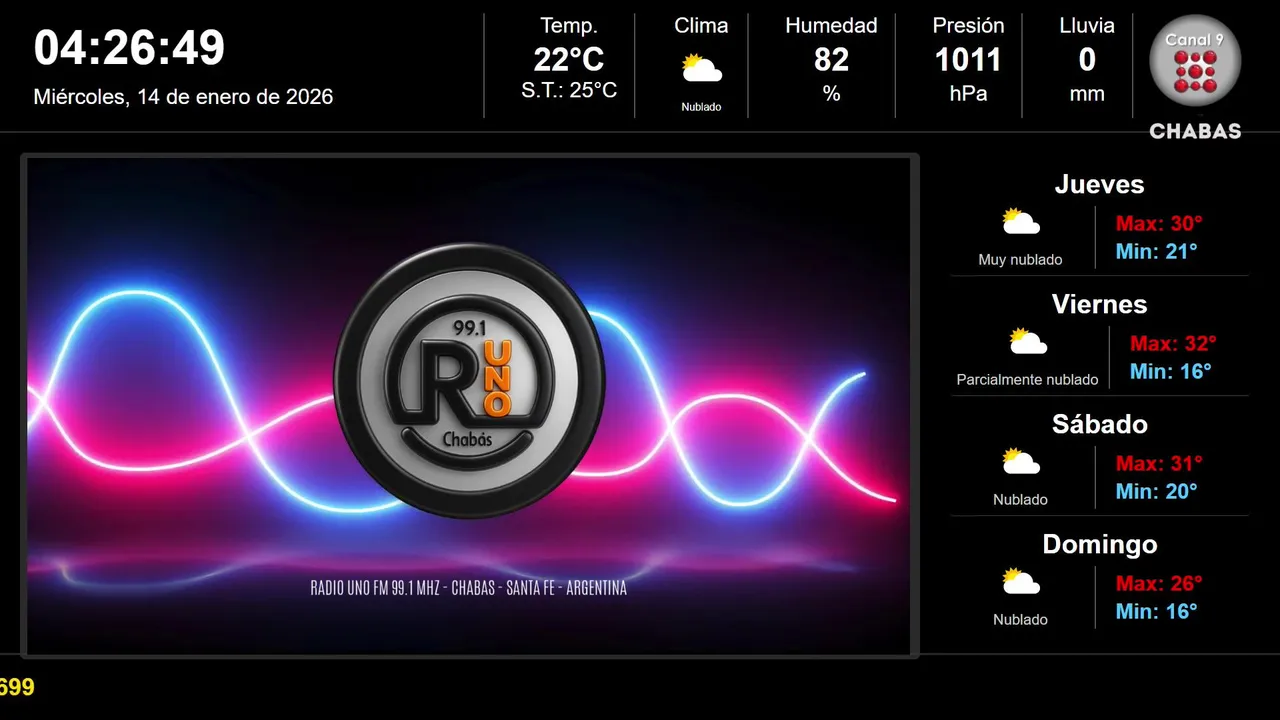Click the hPa unit label

coord(968,94)
